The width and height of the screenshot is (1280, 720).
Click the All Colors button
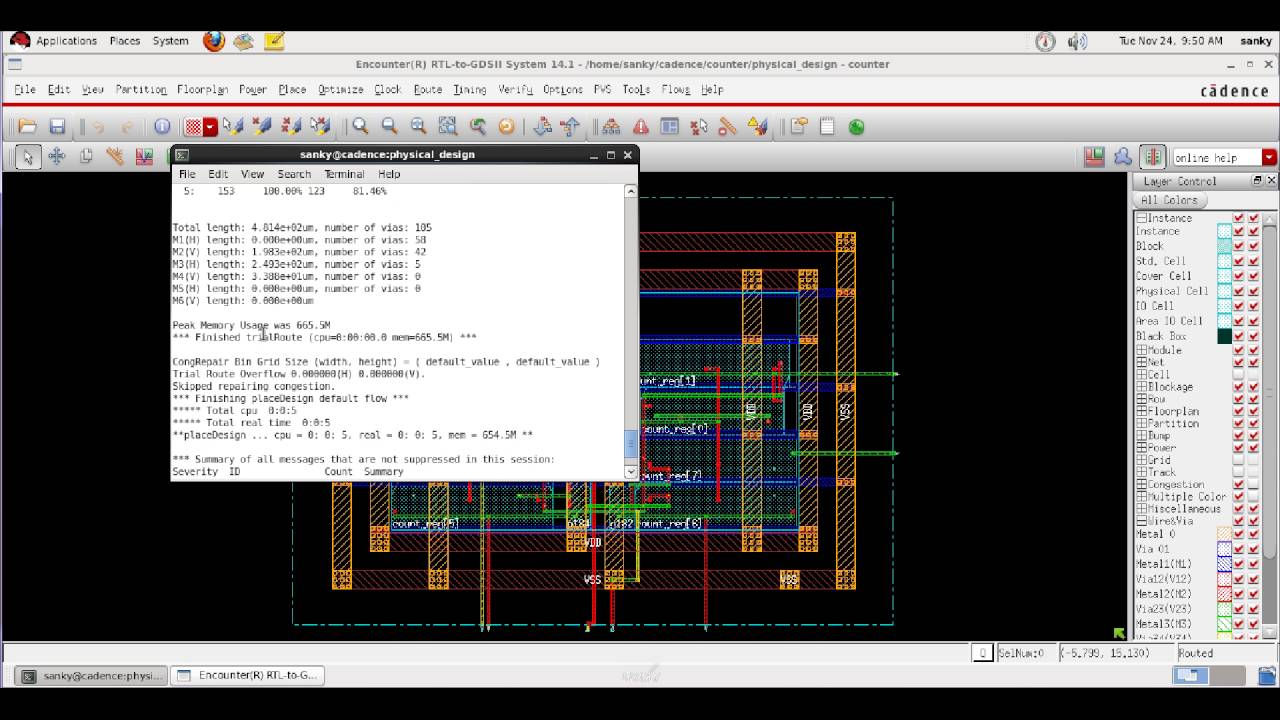[1168, 200]
